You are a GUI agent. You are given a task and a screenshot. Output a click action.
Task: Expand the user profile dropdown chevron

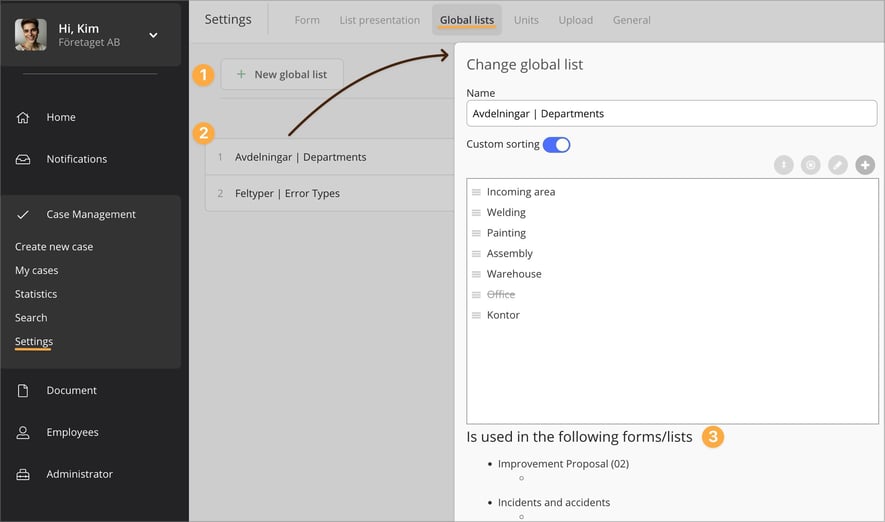(x=153, y=35)
